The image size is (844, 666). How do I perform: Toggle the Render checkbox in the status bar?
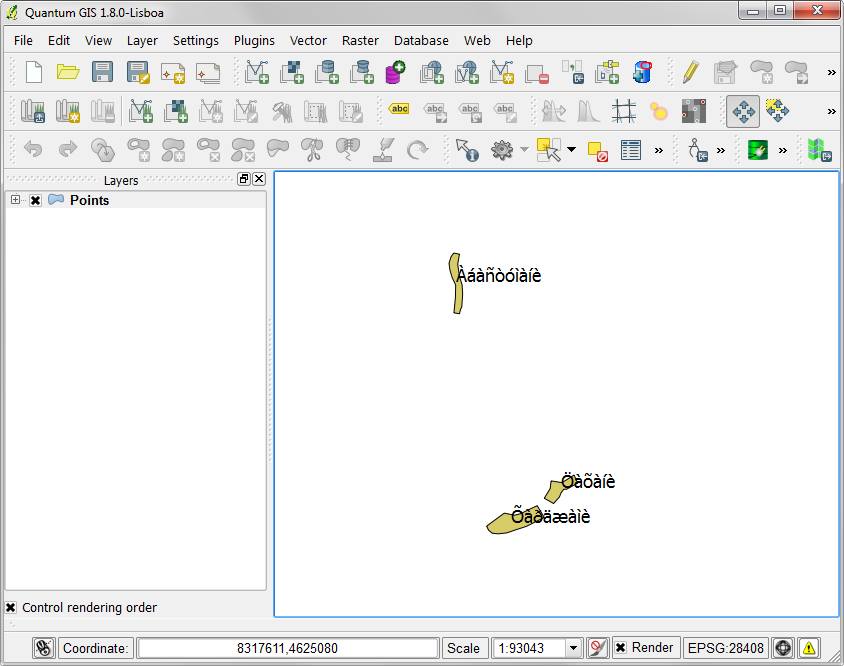pyautogui.click(x=620, y=647)
